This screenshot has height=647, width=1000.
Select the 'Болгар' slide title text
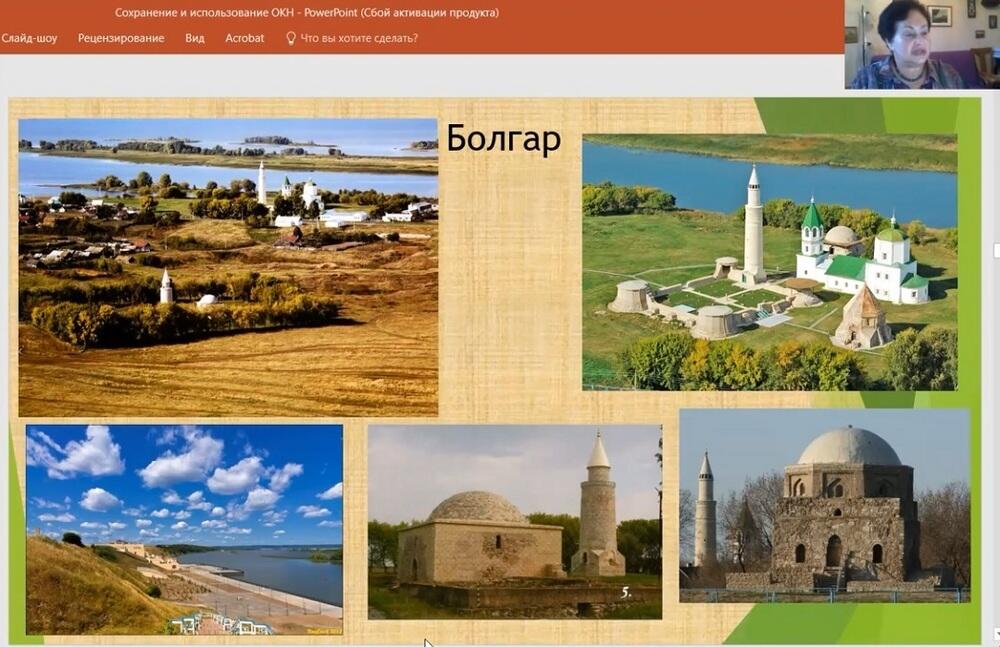[503, 139]
